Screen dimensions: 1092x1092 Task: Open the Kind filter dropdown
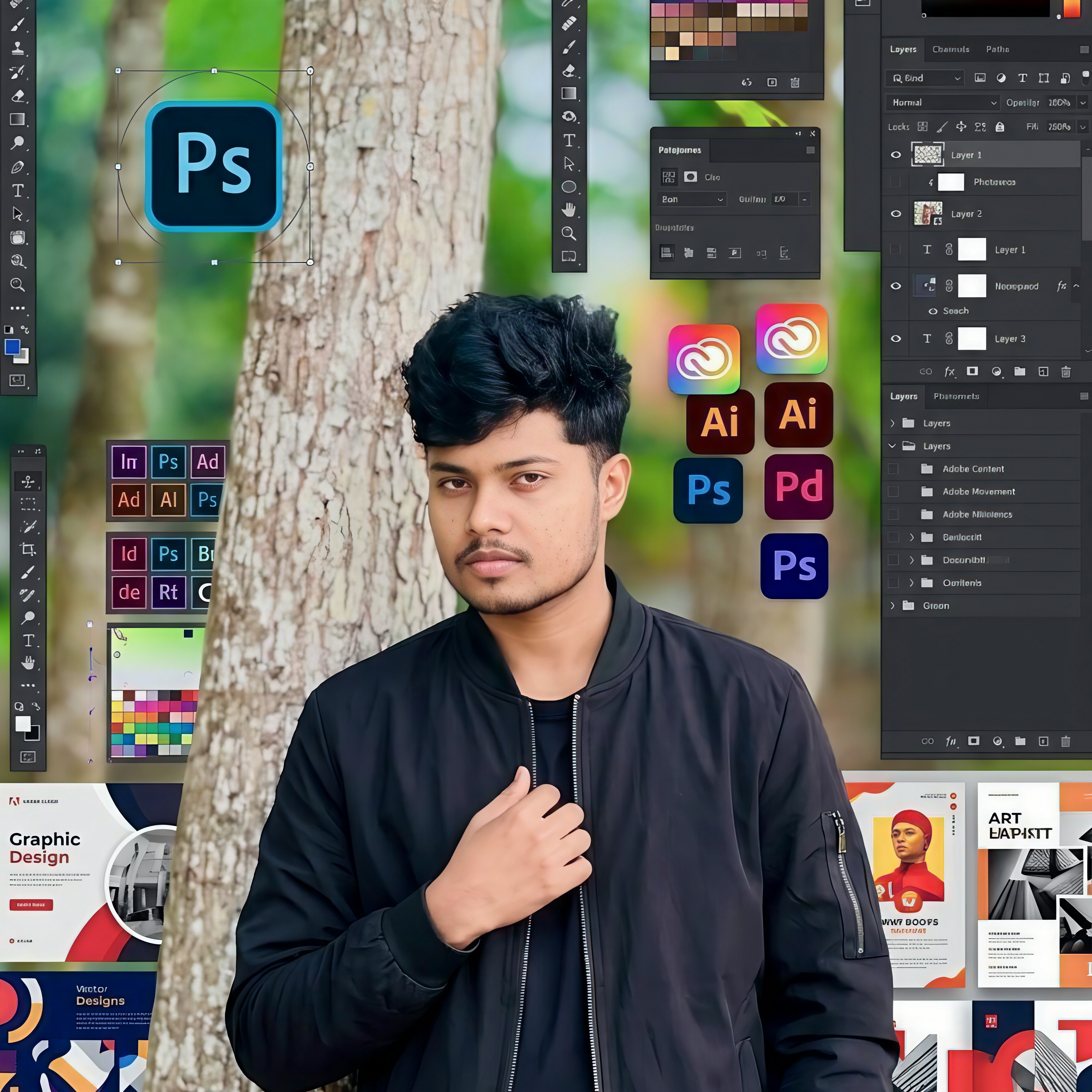pos(925,78)
